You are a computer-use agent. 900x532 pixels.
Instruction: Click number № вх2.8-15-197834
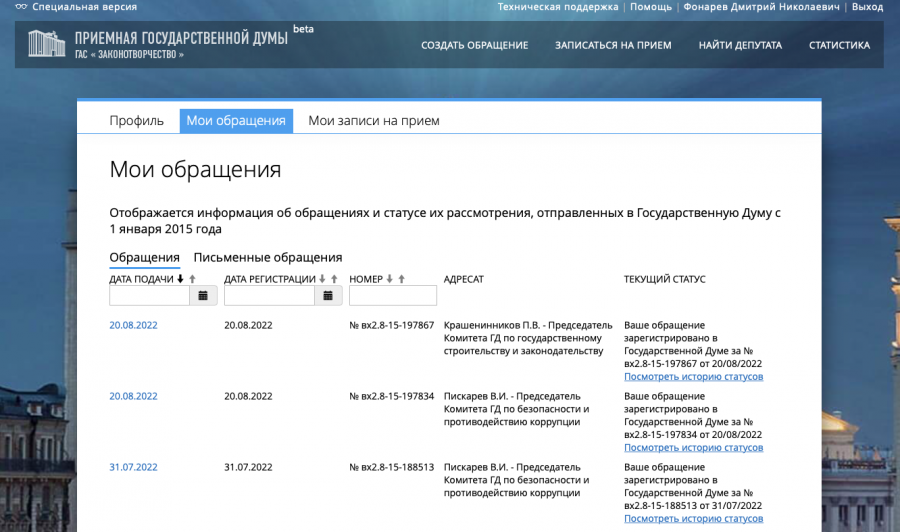391,397
